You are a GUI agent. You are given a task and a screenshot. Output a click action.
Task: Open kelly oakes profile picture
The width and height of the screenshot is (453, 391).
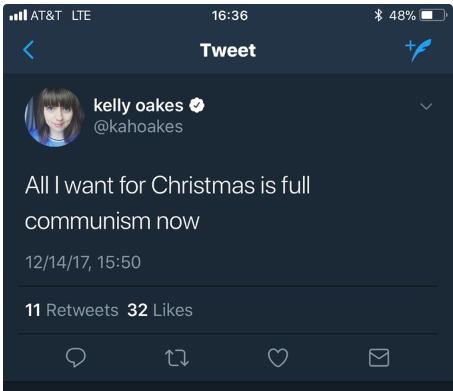tap(54, 117)
